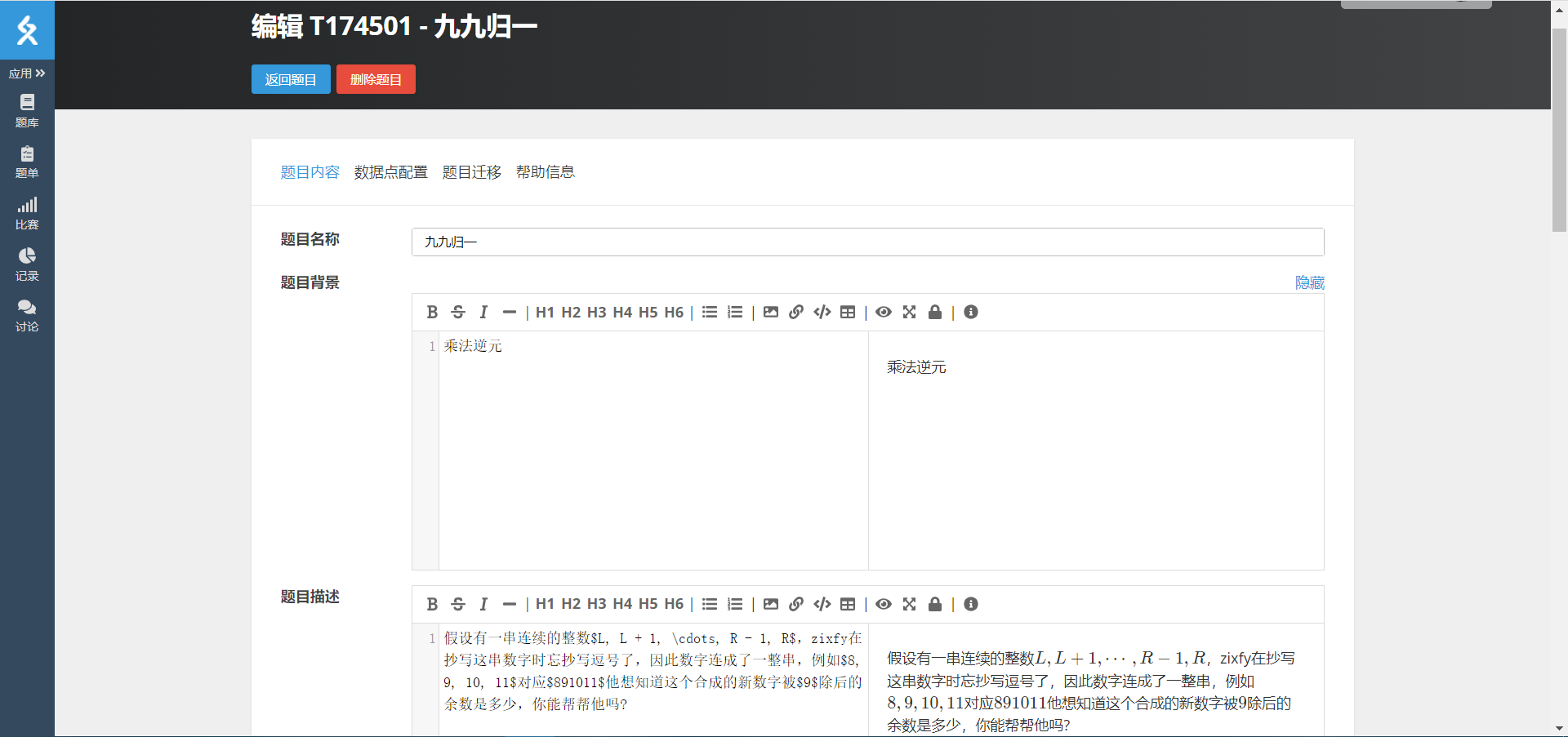Apply H4 heading in 题目背景 editor
This screenshot has height=737, width=1568.
(622, 312)
